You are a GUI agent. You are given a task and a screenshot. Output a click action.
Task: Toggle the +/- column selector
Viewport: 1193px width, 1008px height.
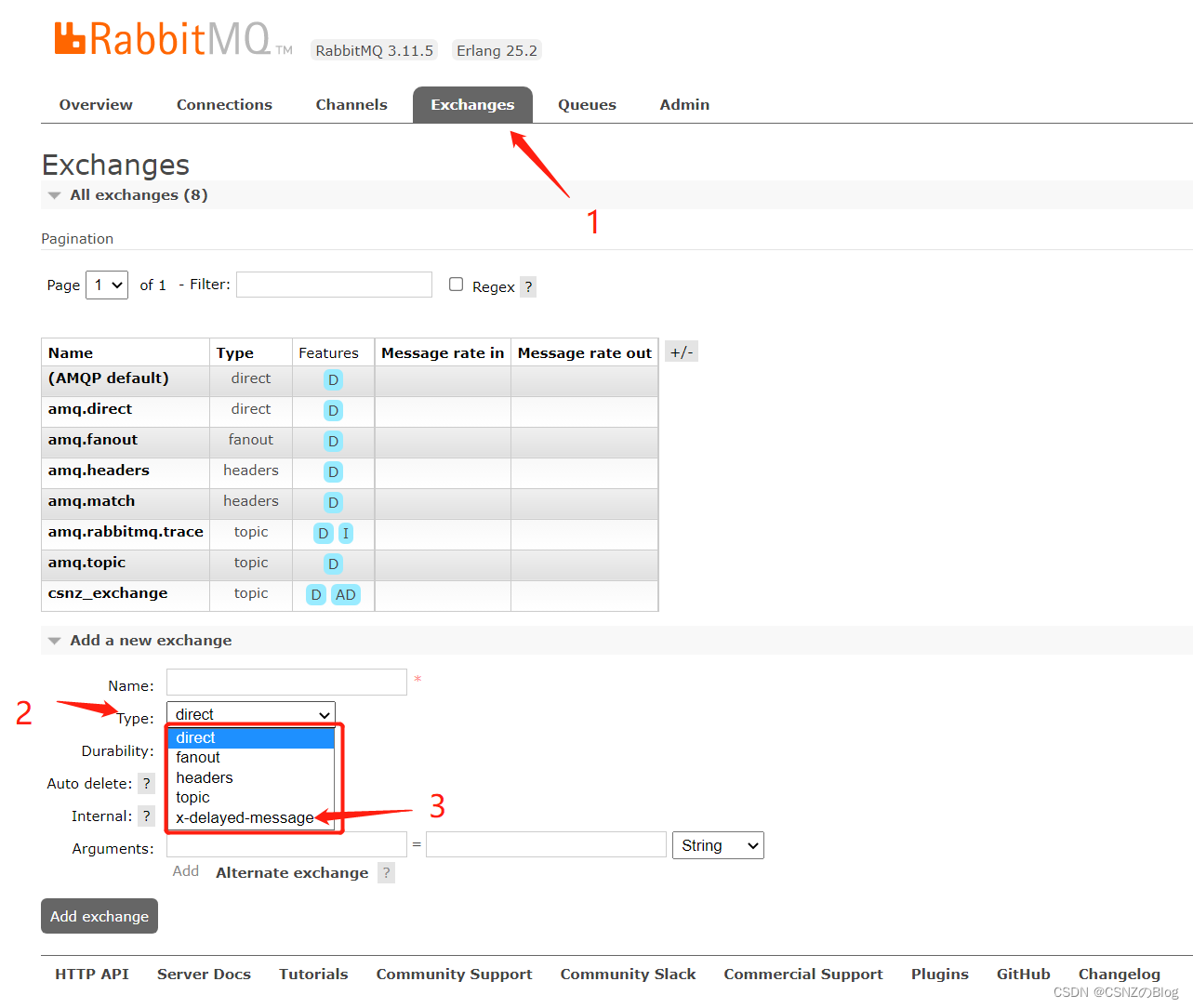coord(682,351)
